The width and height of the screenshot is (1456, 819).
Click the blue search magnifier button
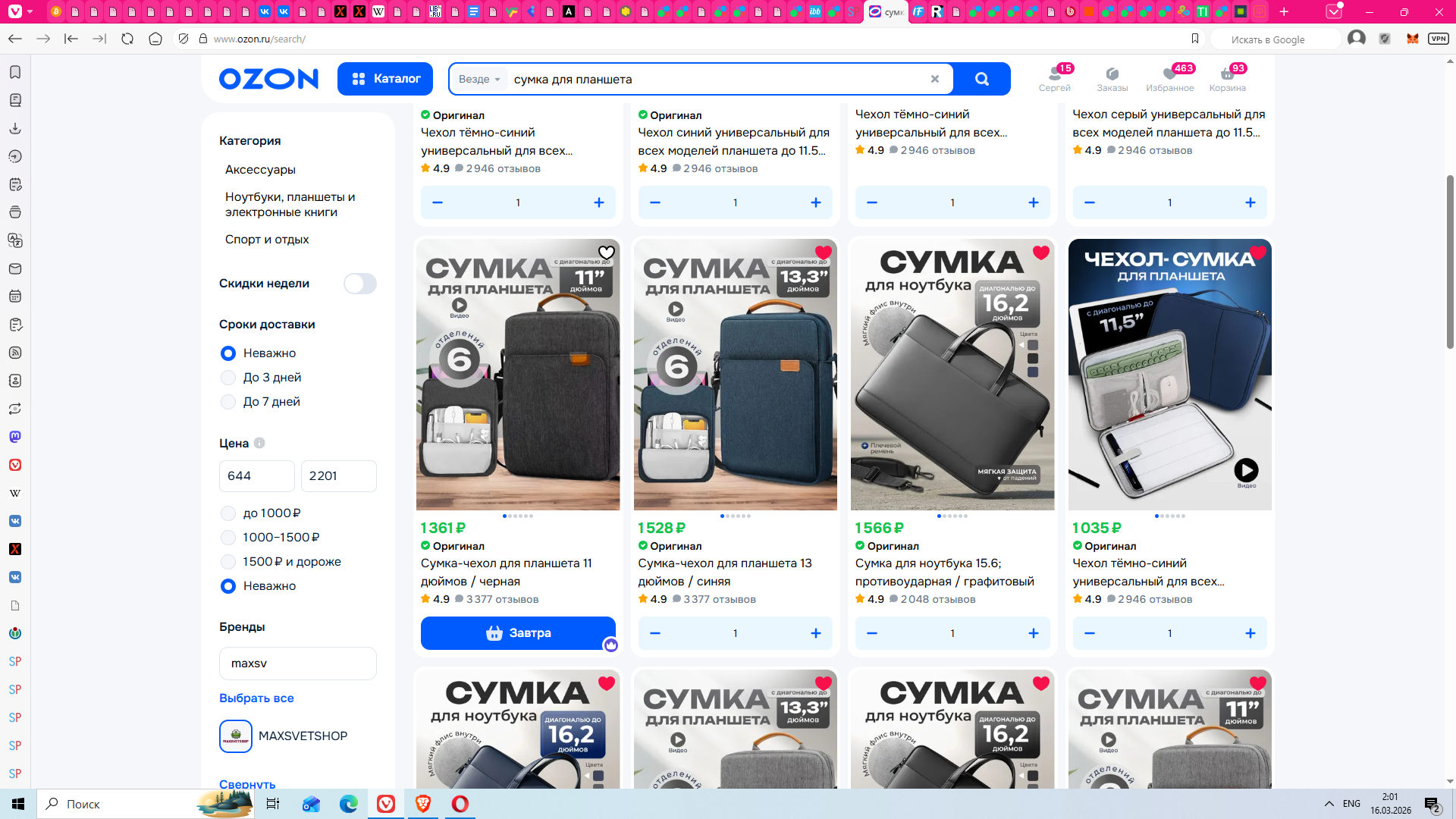[981, 79]
